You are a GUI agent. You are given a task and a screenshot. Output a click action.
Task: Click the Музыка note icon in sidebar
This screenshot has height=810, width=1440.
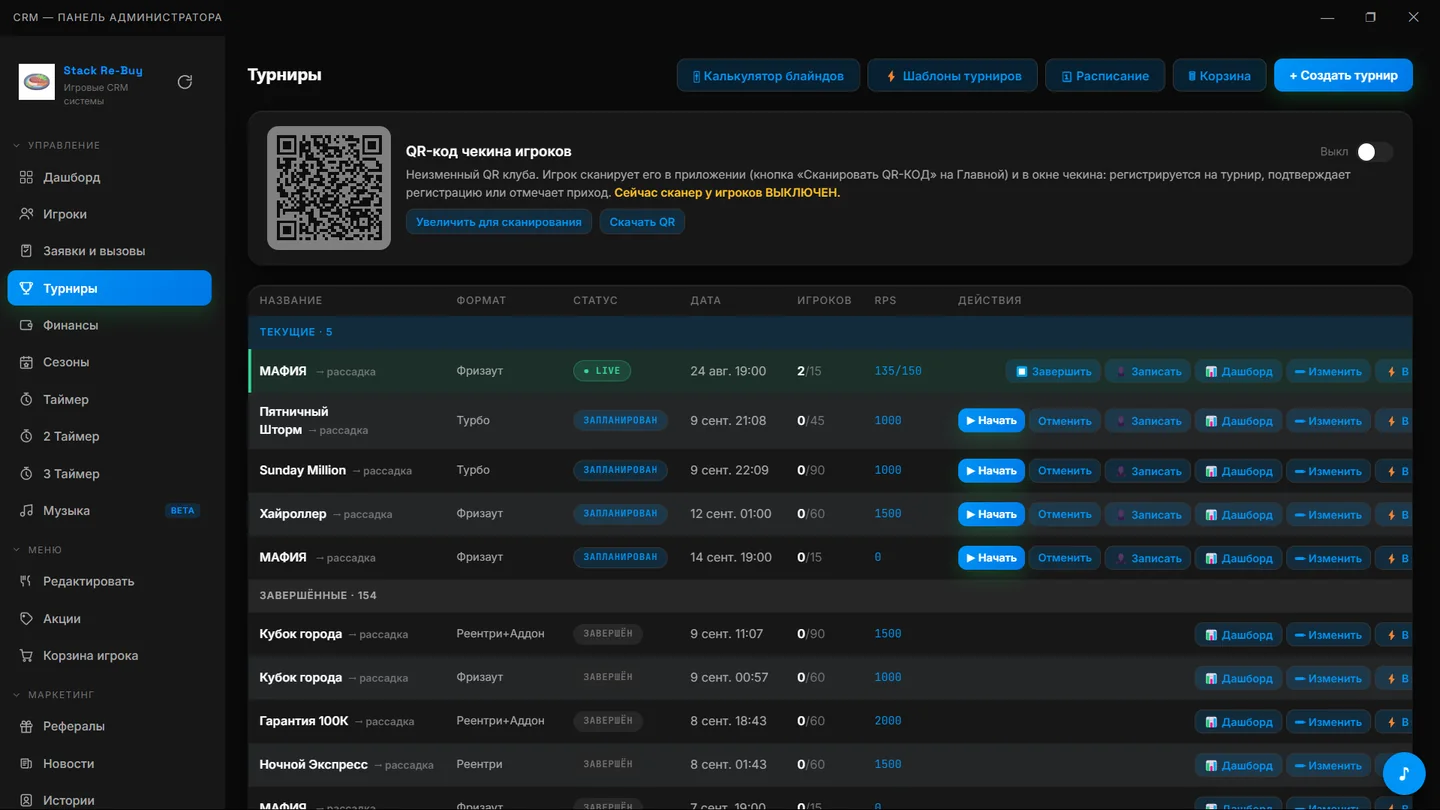tap(27, 510)
